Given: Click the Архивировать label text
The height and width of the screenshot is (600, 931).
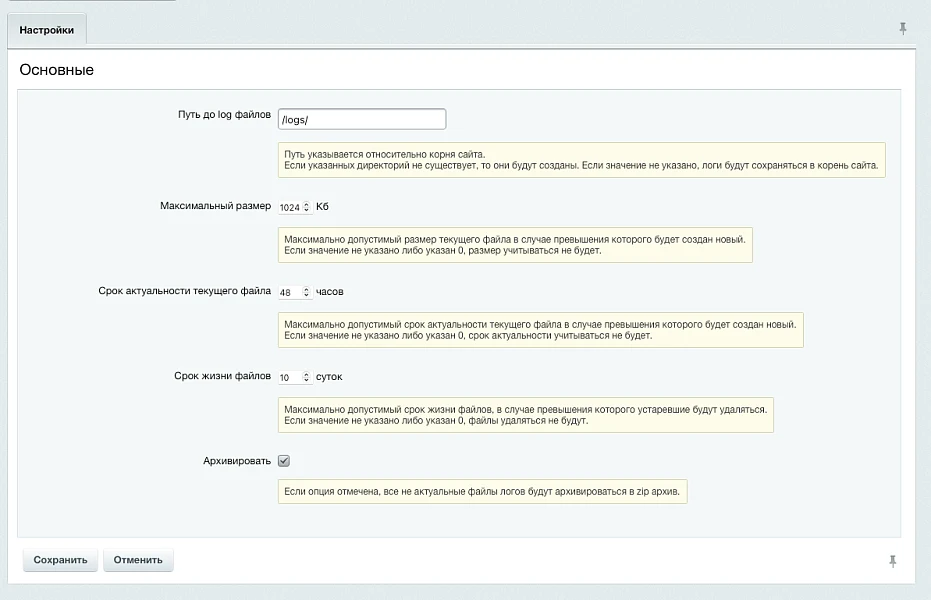Looking at the screenshot, I should [237, 461].
